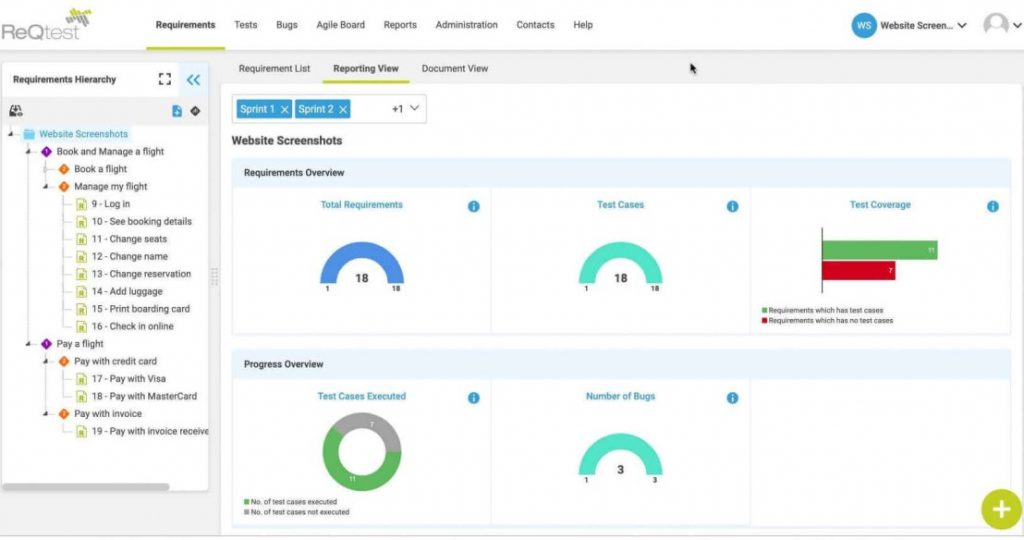Image resolution: width=1024 pixels, height=540 pixels.
Task: Collapse Pay with invoice node
Action: tap(46, 414)
